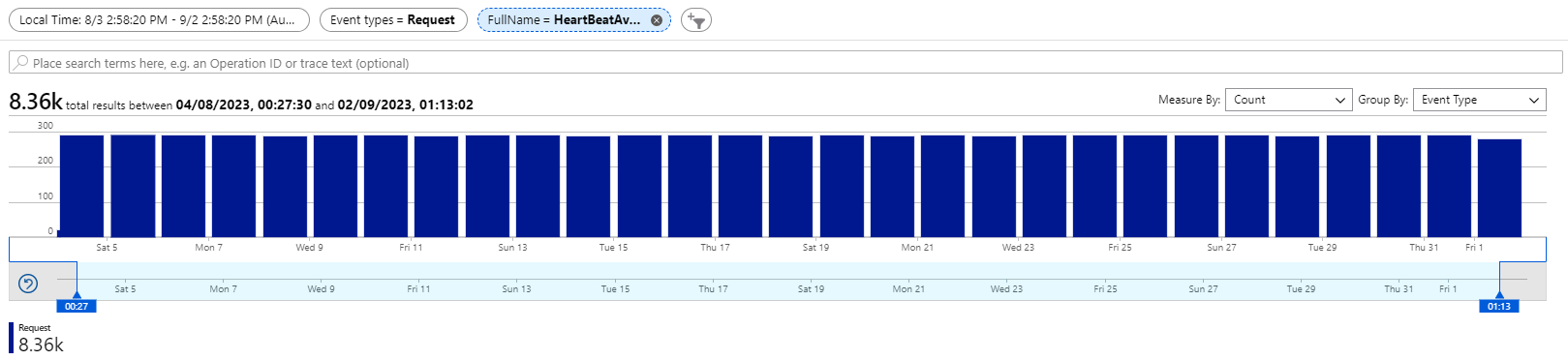This screenshot has height=360, width=1568.
Task: Reset the time range with circular arrow icon
Action: (x=28, y=284)
